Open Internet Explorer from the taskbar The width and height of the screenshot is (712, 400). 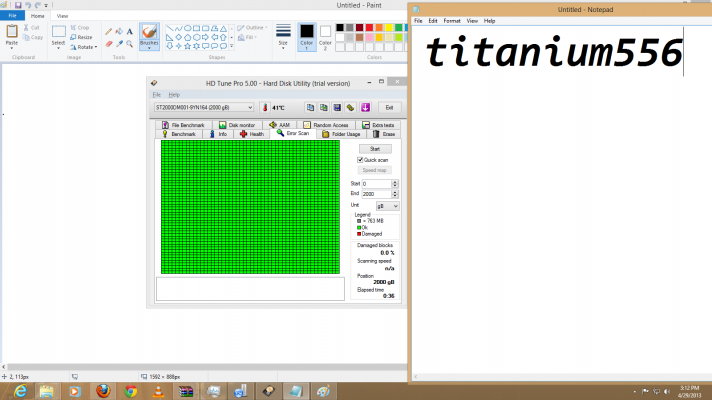point(20,391)
